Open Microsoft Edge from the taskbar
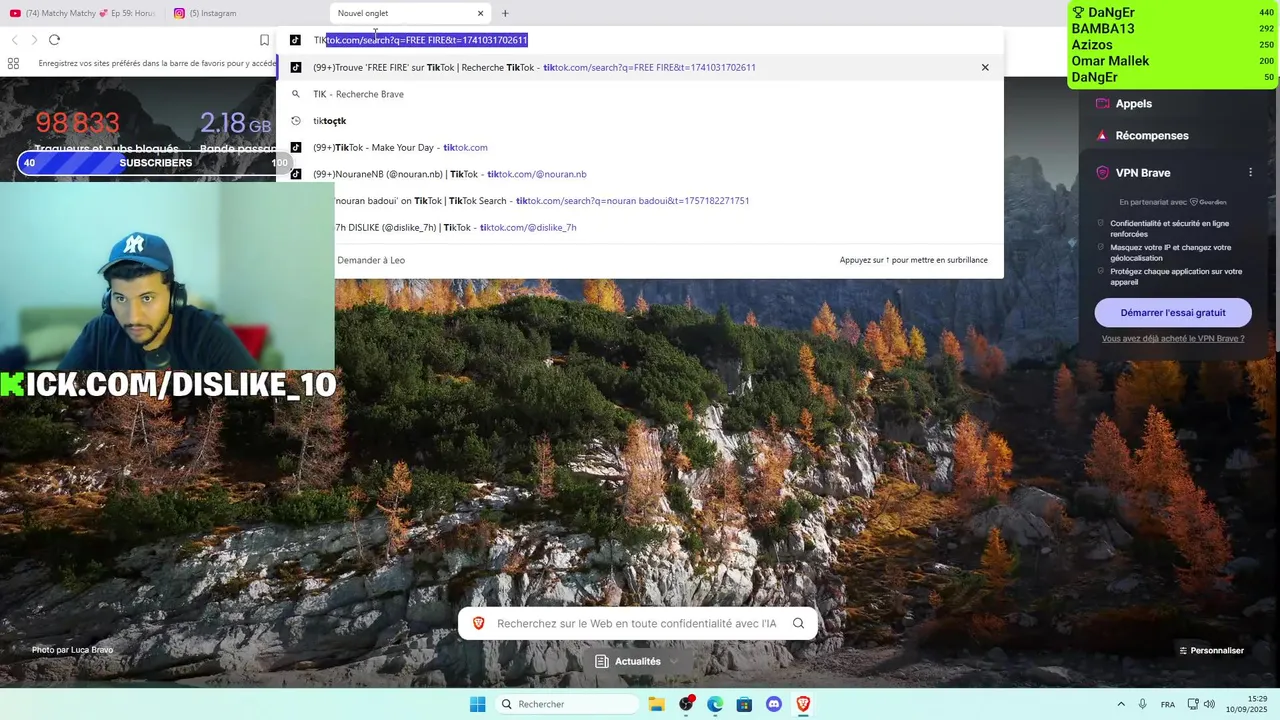The height and width of the screenshot is (720, 1280). pos(715,704)
